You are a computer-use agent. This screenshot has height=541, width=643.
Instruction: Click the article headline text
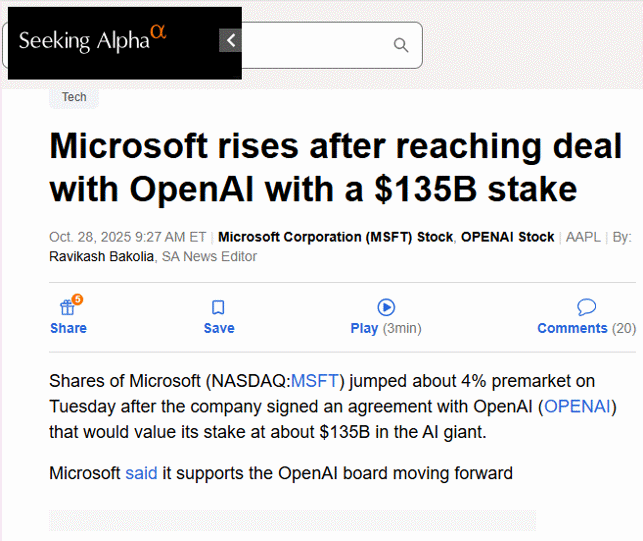click(x=335, y=167)
